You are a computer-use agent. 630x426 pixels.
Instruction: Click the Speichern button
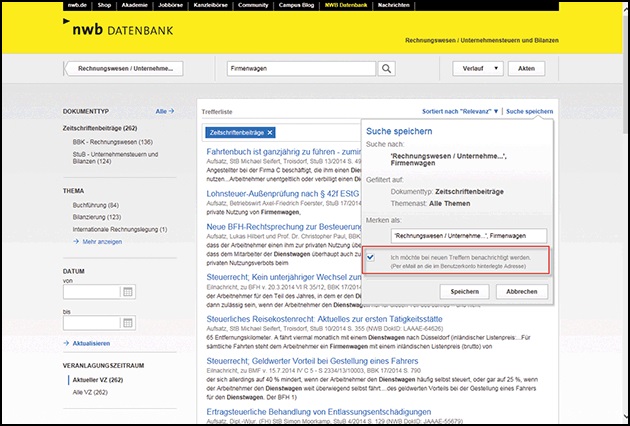pyautogui.click(x=464, y=291)
